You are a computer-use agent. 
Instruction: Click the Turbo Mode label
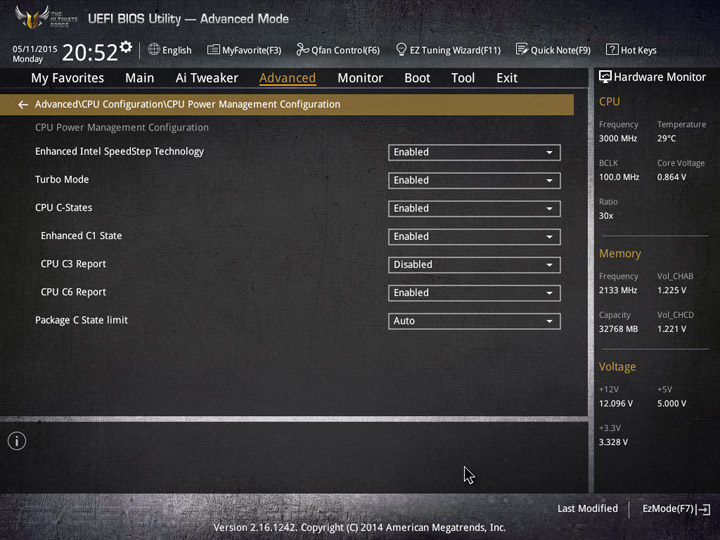(x=62, y=180)
